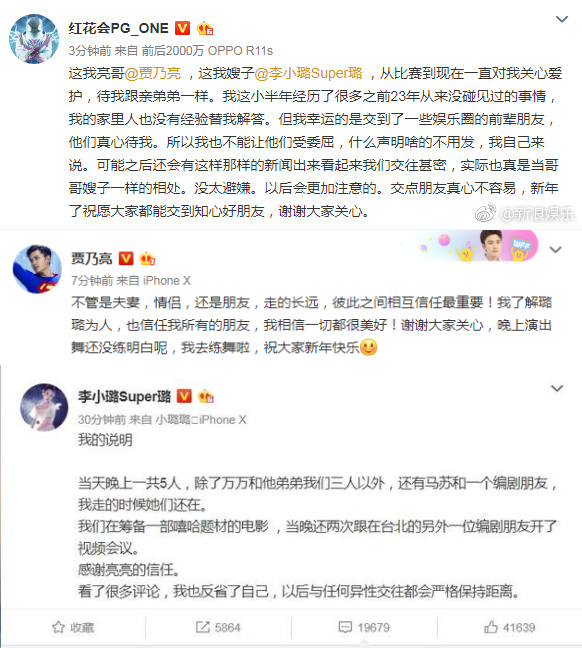This screenshot has height=648, width=582.
Task: Click the crown membership icon next to 红花会PG_ONE
Action: click(205, 28)
